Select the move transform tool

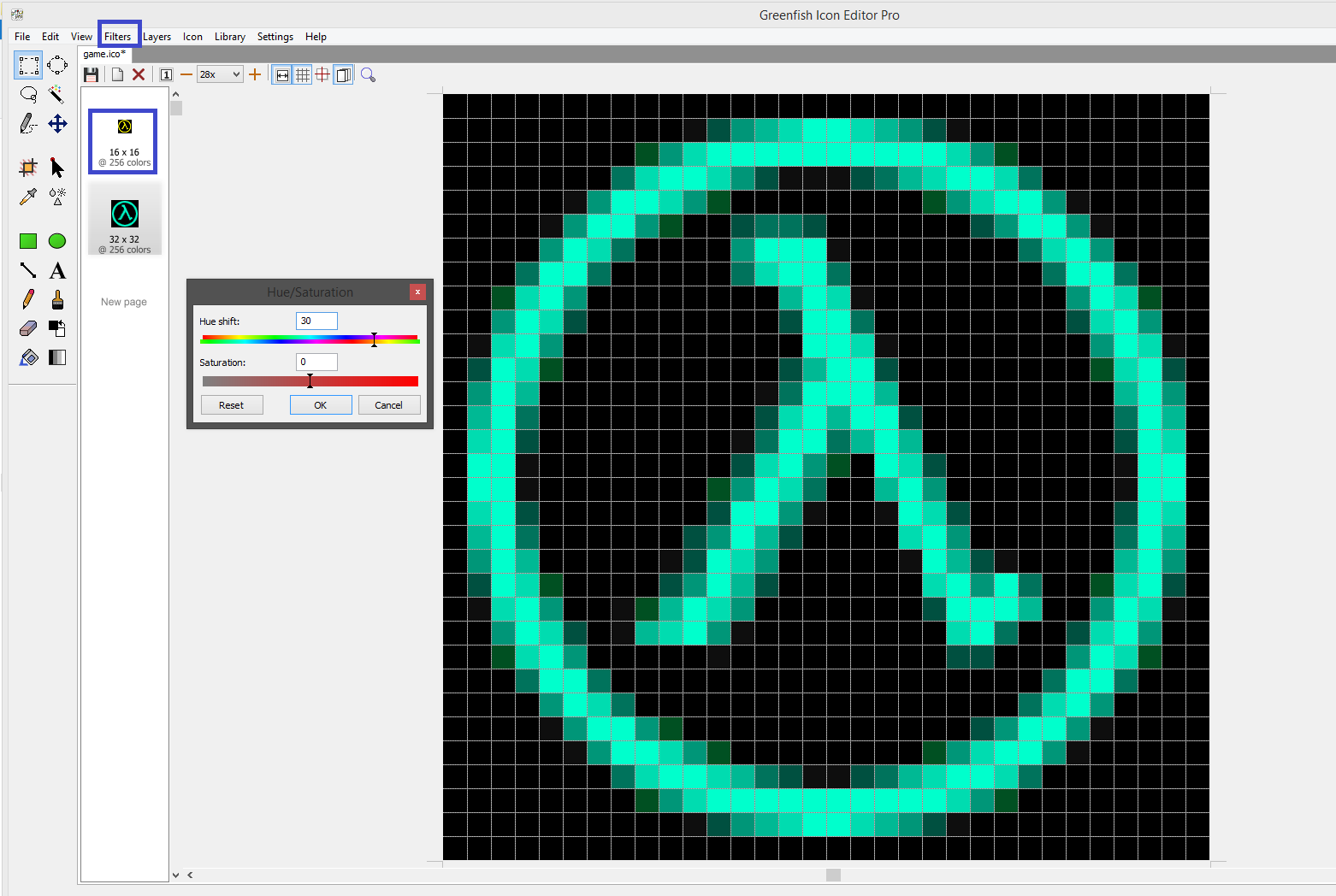click(x=57, y=124)
